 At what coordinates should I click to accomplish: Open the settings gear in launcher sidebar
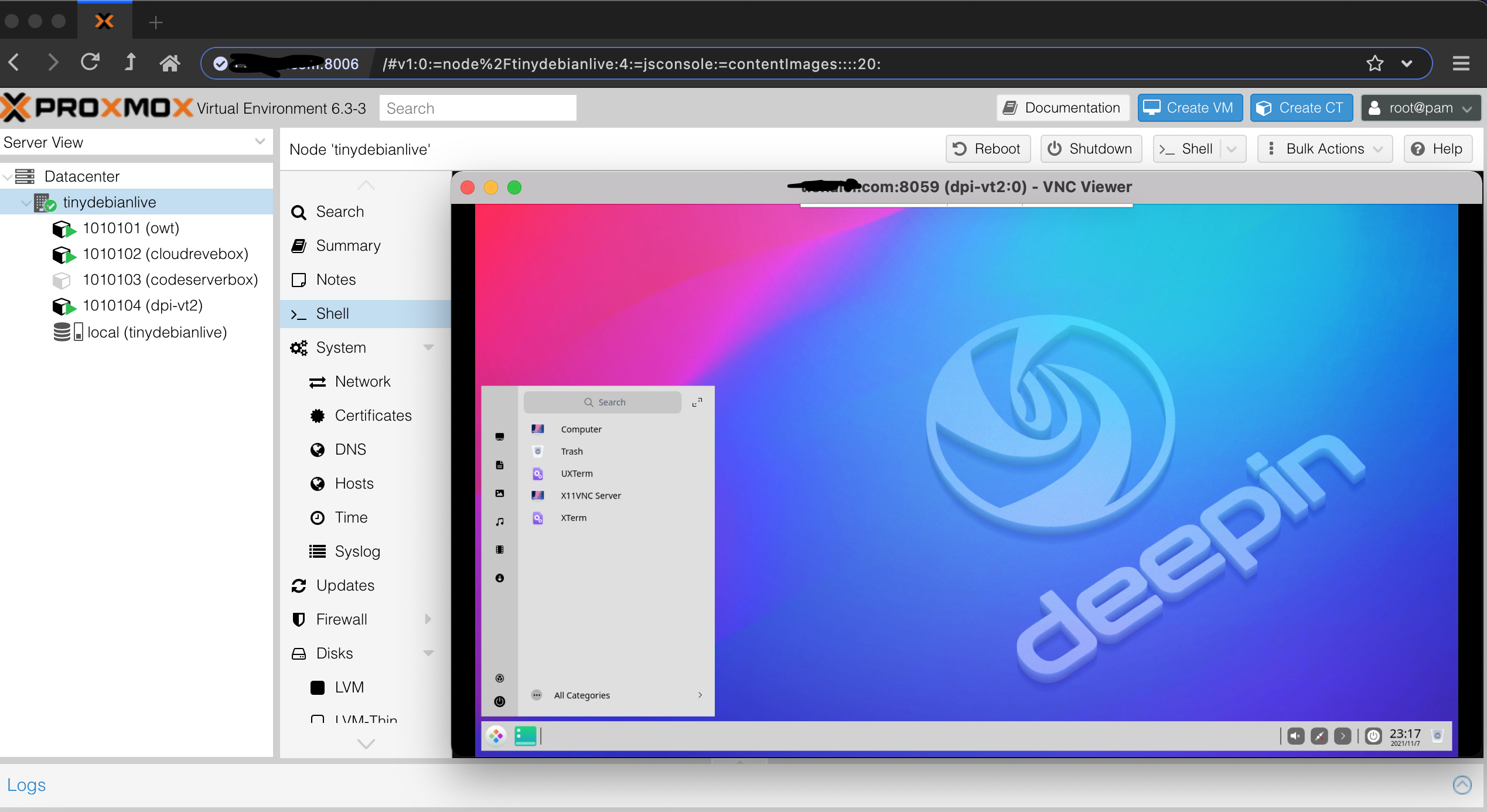pos(500,678)
